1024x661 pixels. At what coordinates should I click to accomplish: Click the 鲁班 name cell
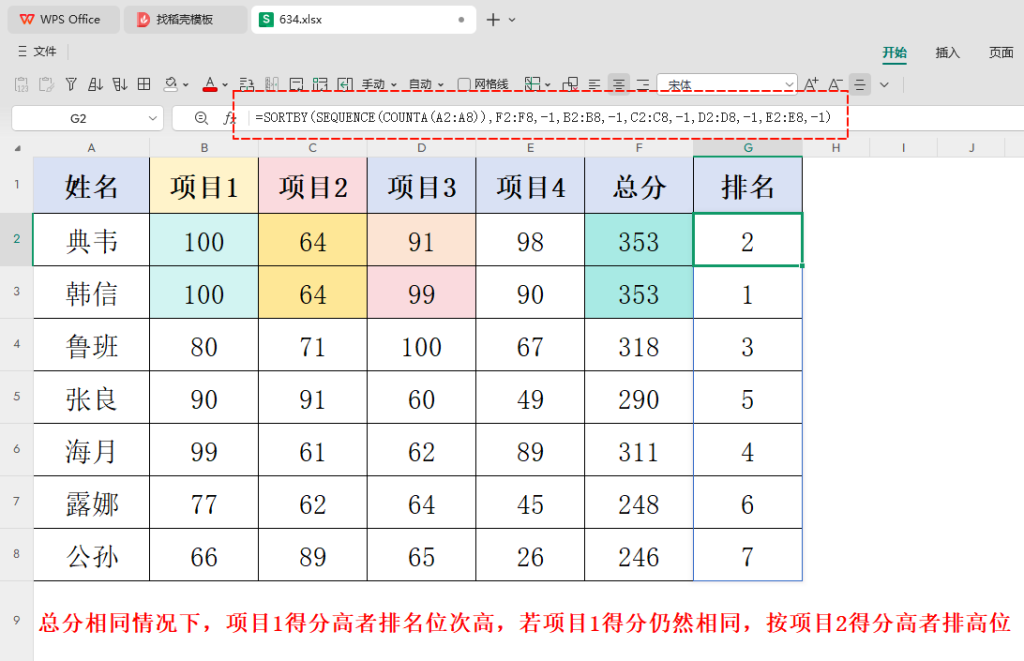click(x=91, y=345)
